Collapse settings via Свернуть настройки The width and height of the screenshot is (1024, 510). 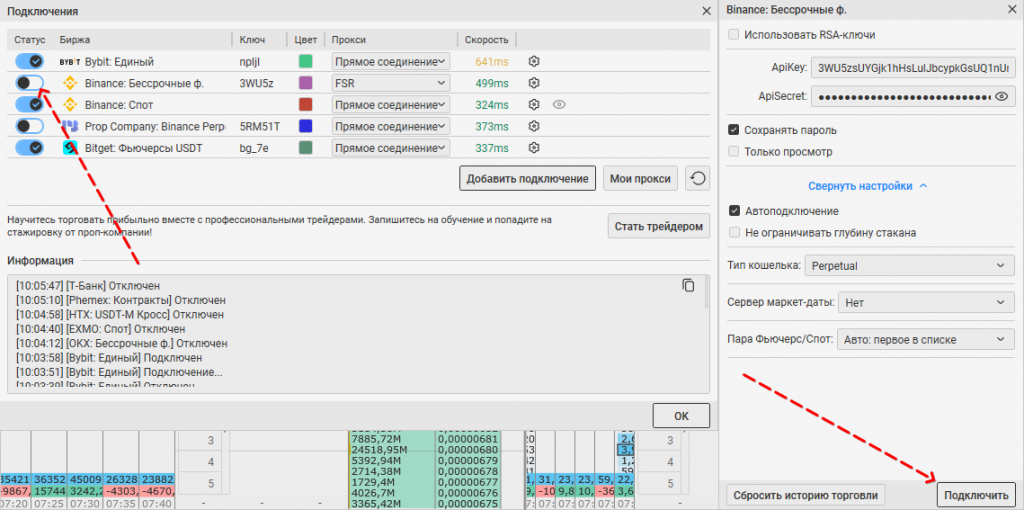tap(867, 186)
